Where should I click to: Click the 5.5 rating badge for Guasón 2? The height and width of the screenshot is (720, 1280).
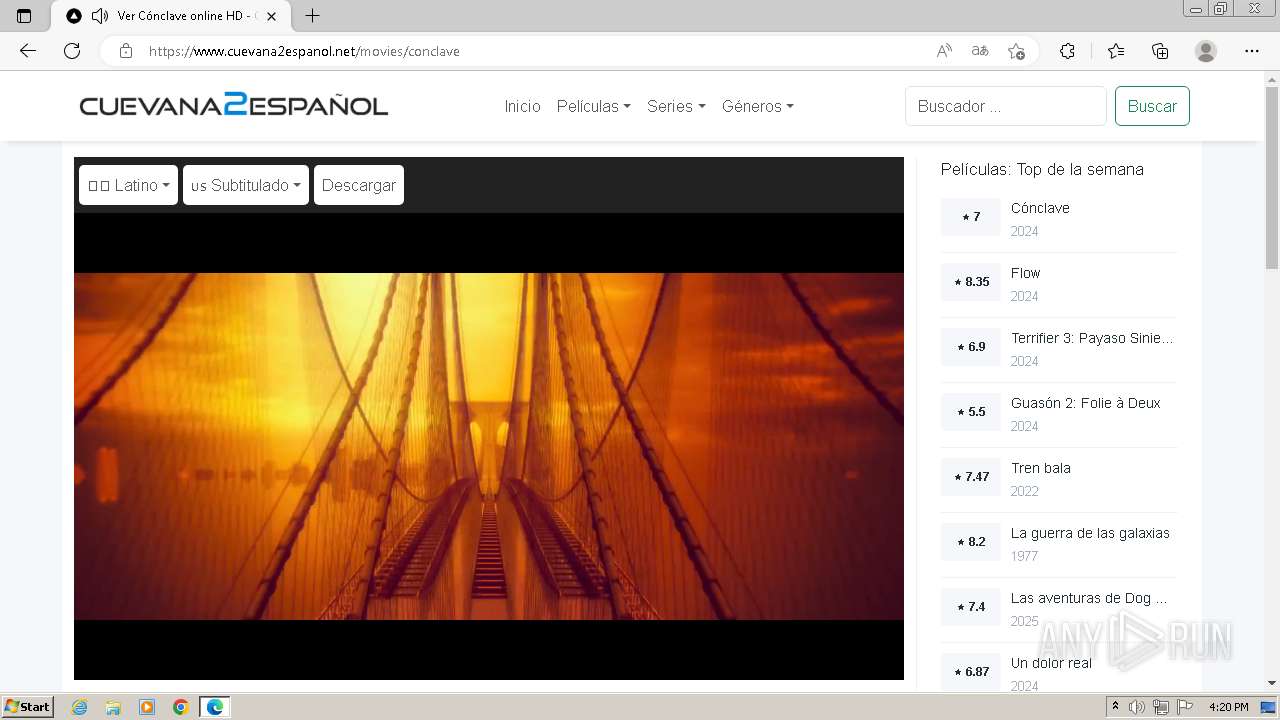970,412
